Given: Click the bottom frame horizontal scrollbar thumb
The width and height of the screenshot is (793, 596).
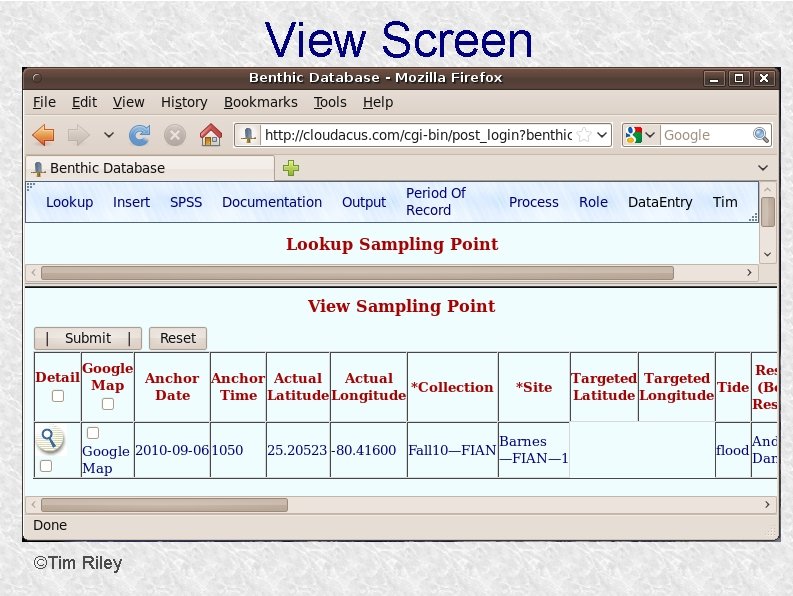Looking at the screenshot, I should tap(164, 504).
